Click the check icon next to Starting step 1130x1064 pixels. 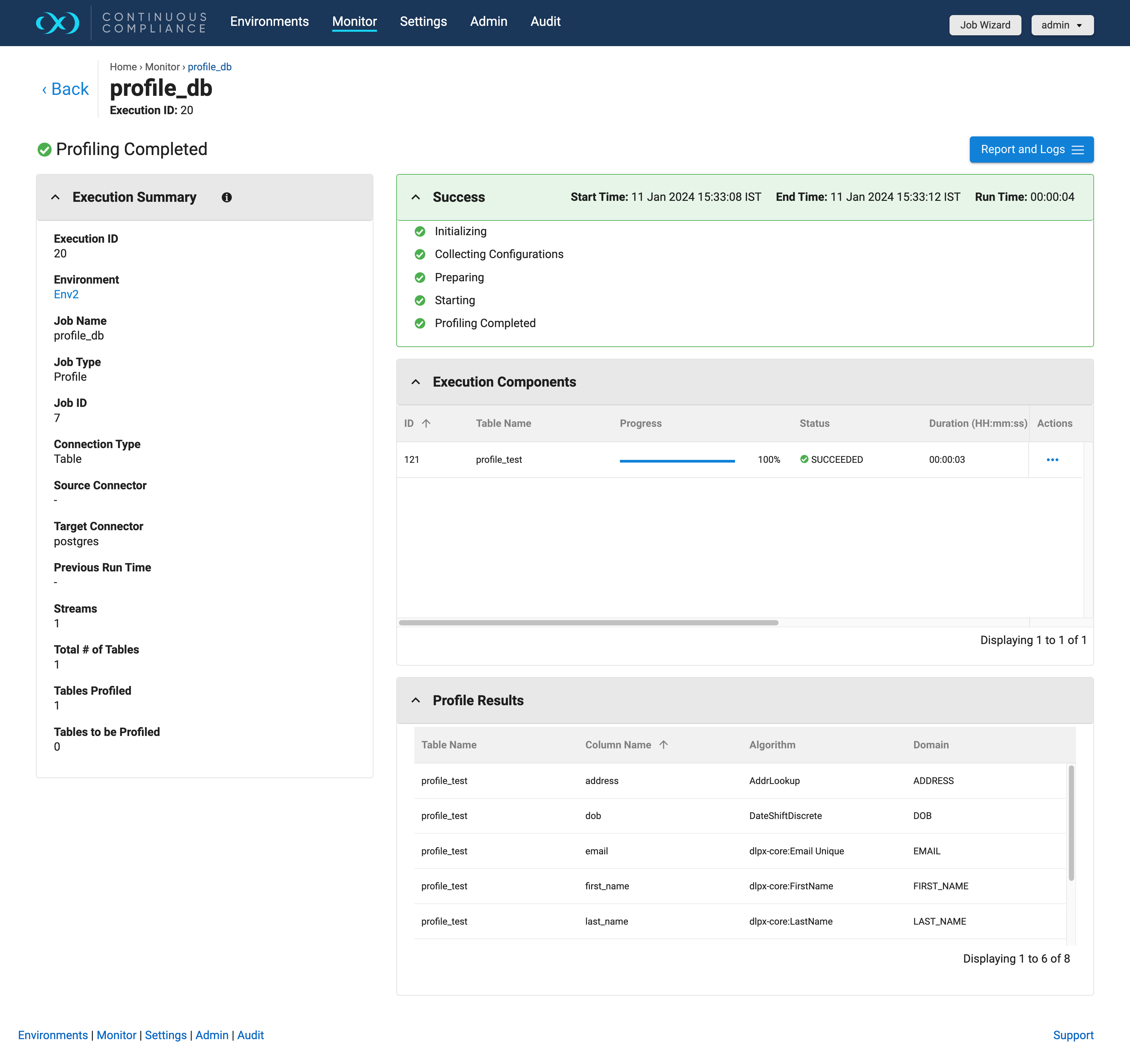click(x=420, y=300)
